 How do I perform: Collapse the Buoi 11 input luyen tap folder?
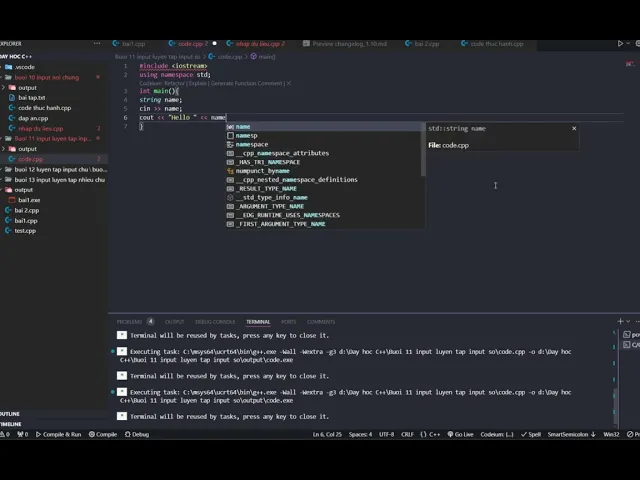[x=54, y=139]
